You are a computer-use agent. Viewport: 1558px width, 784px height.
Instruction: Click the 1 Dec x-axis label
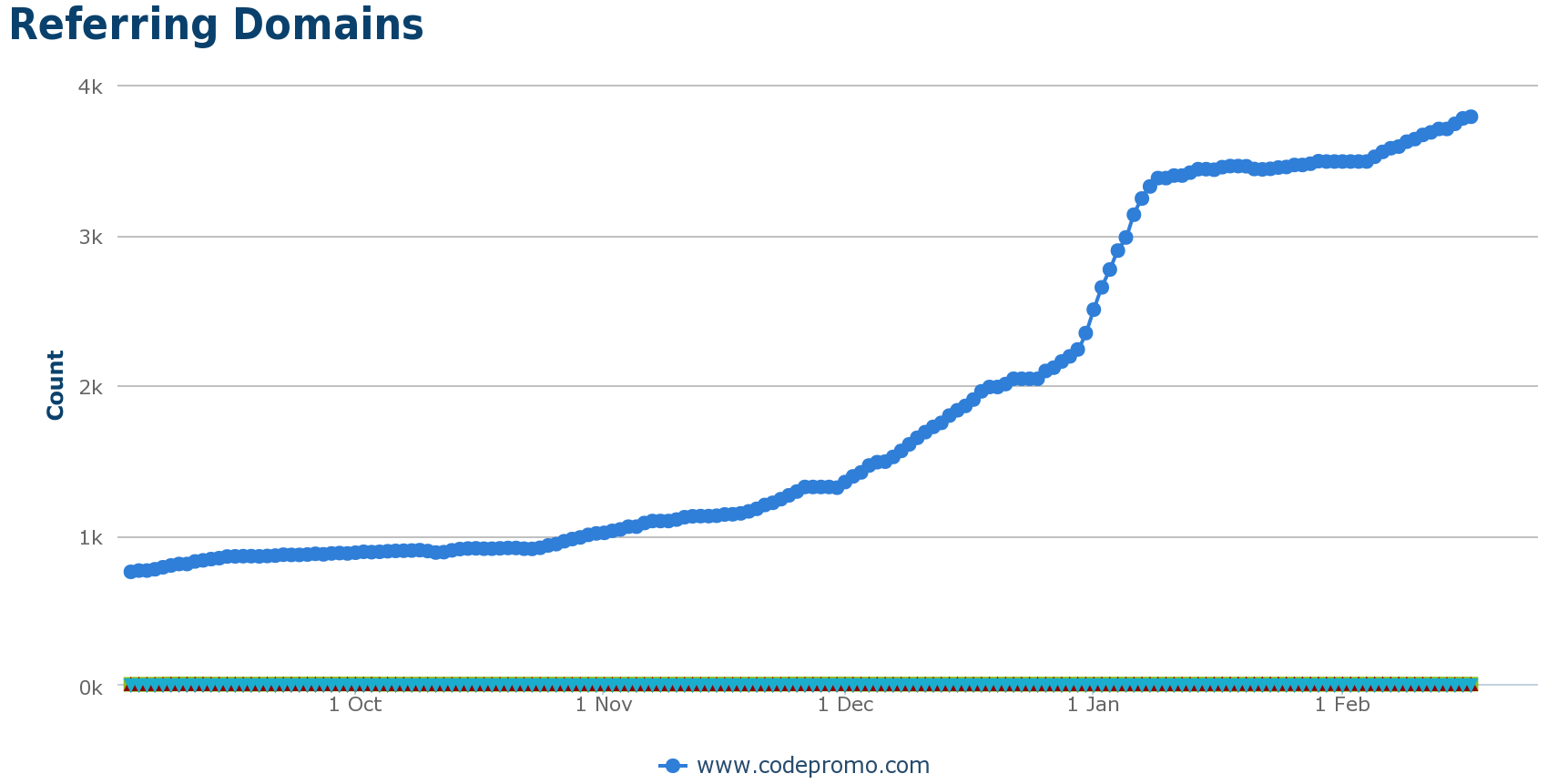(x=845, y=704)
